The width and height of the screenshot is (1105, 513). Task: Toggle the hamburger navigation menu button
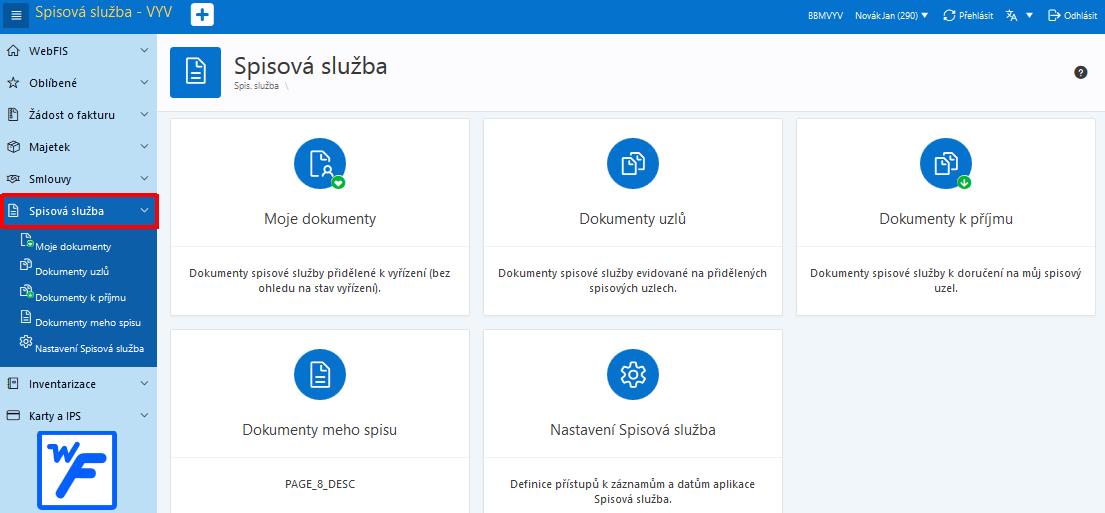[16, 15]
